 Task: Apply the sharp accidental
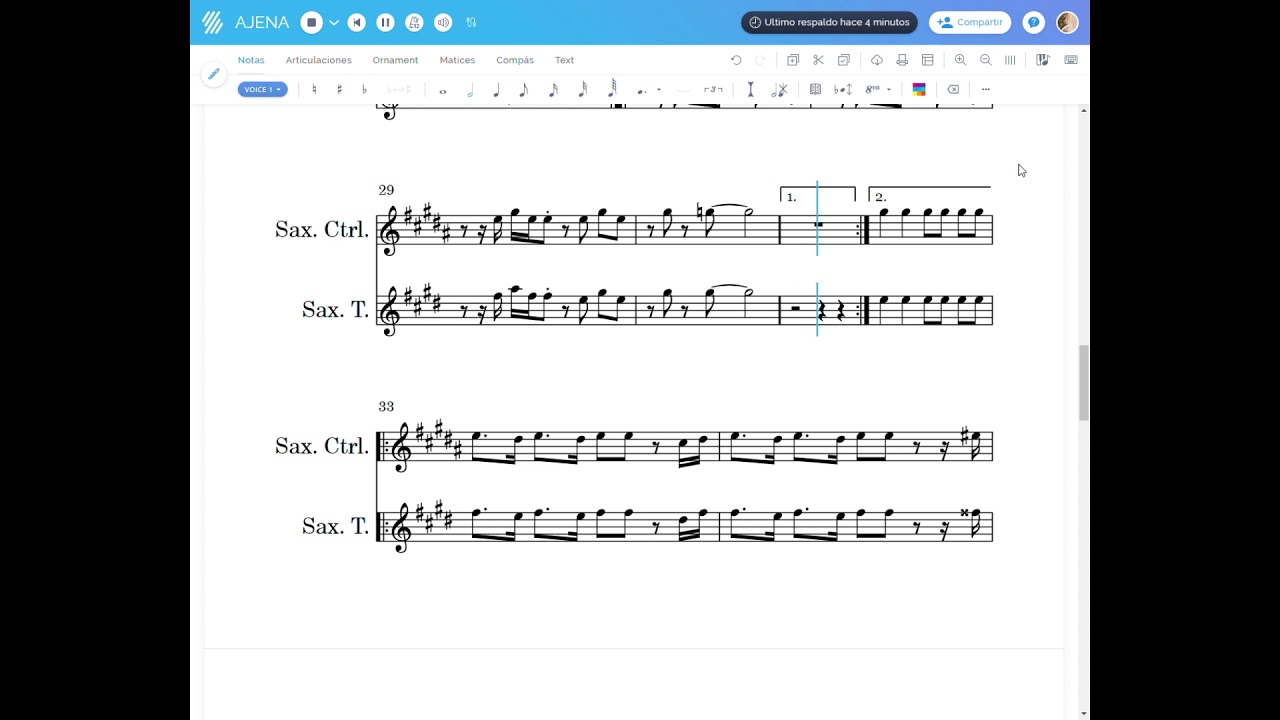[x=339, y=89]
